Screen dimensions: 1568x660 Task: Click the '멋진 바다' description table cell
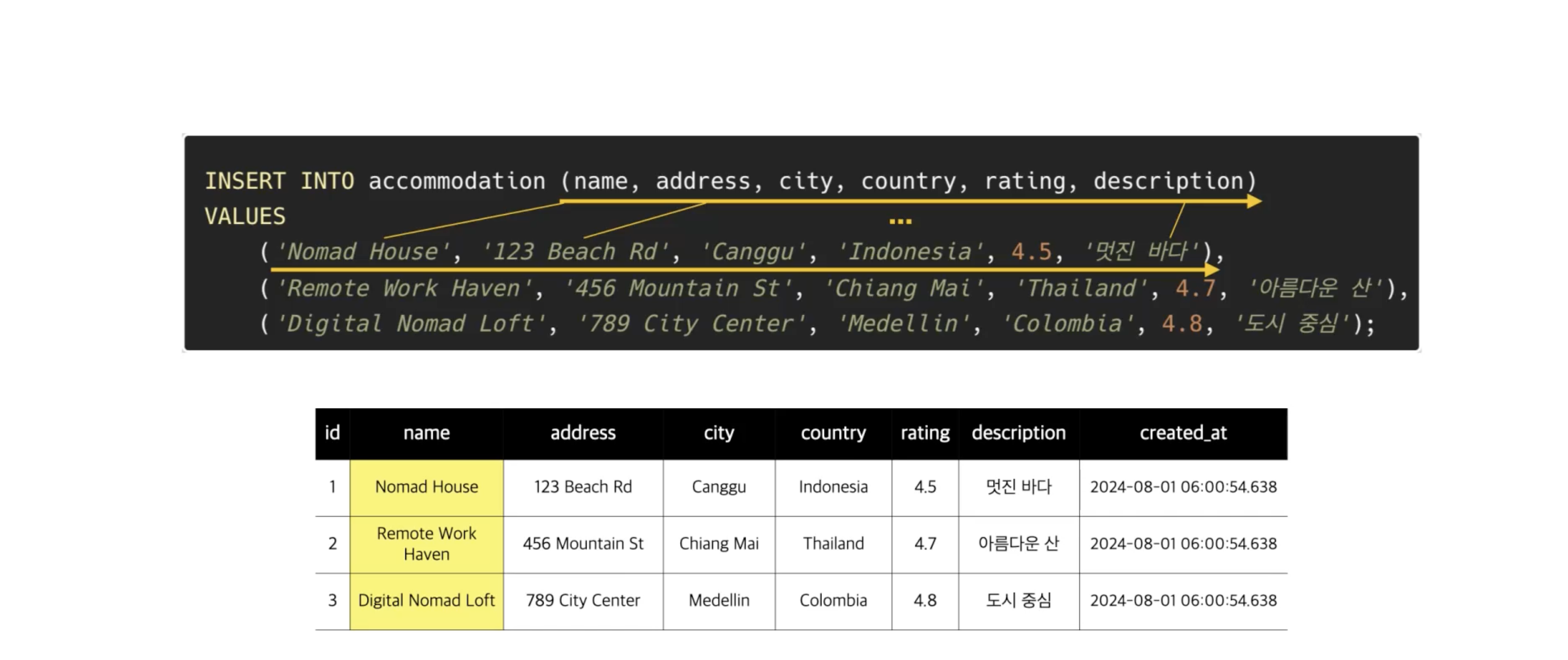point(1019,487)
